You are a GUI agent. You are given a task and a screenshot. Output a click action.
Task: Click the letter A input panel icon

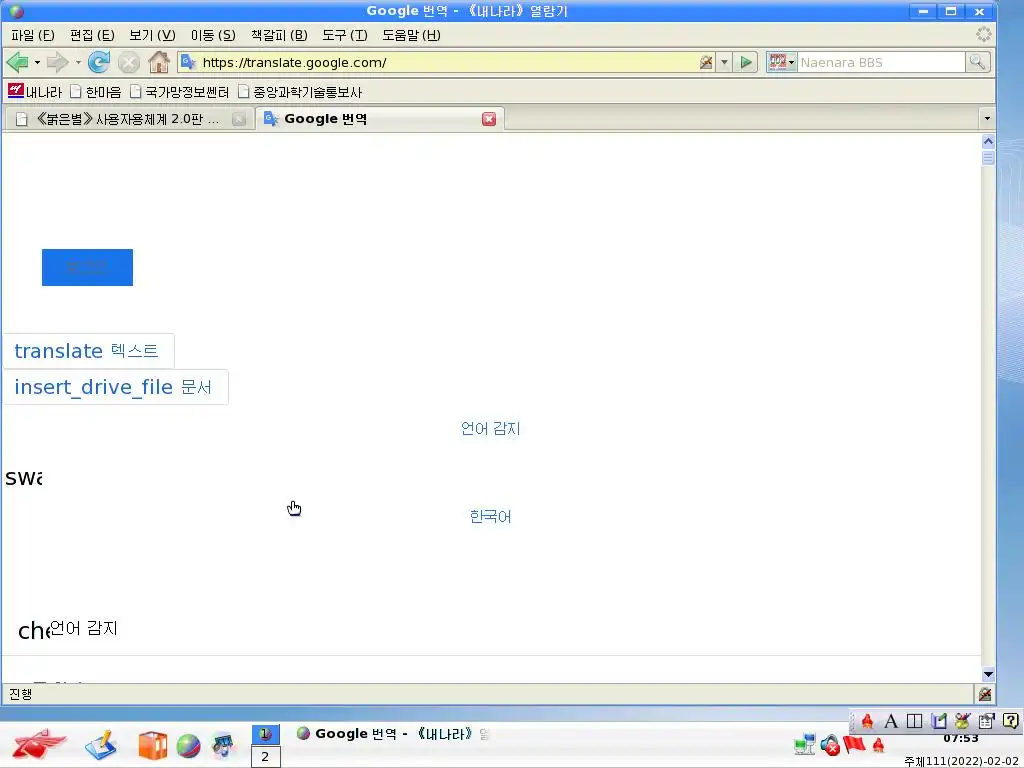click(891, 721)
